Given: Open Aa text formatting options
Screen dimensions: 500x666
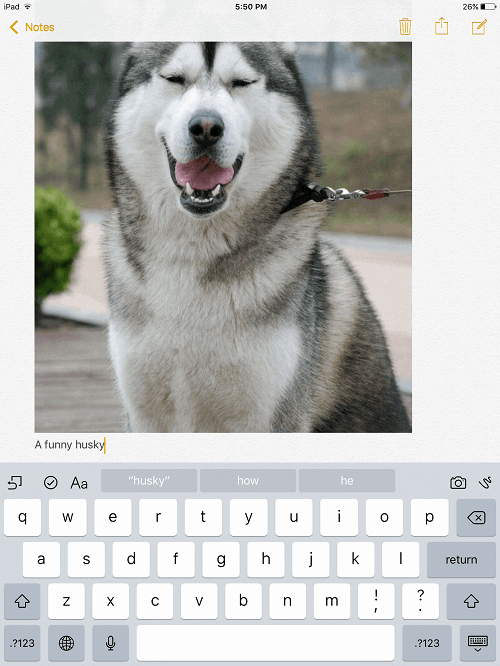Looking at the screenshot, I should (x=79, y=483).
